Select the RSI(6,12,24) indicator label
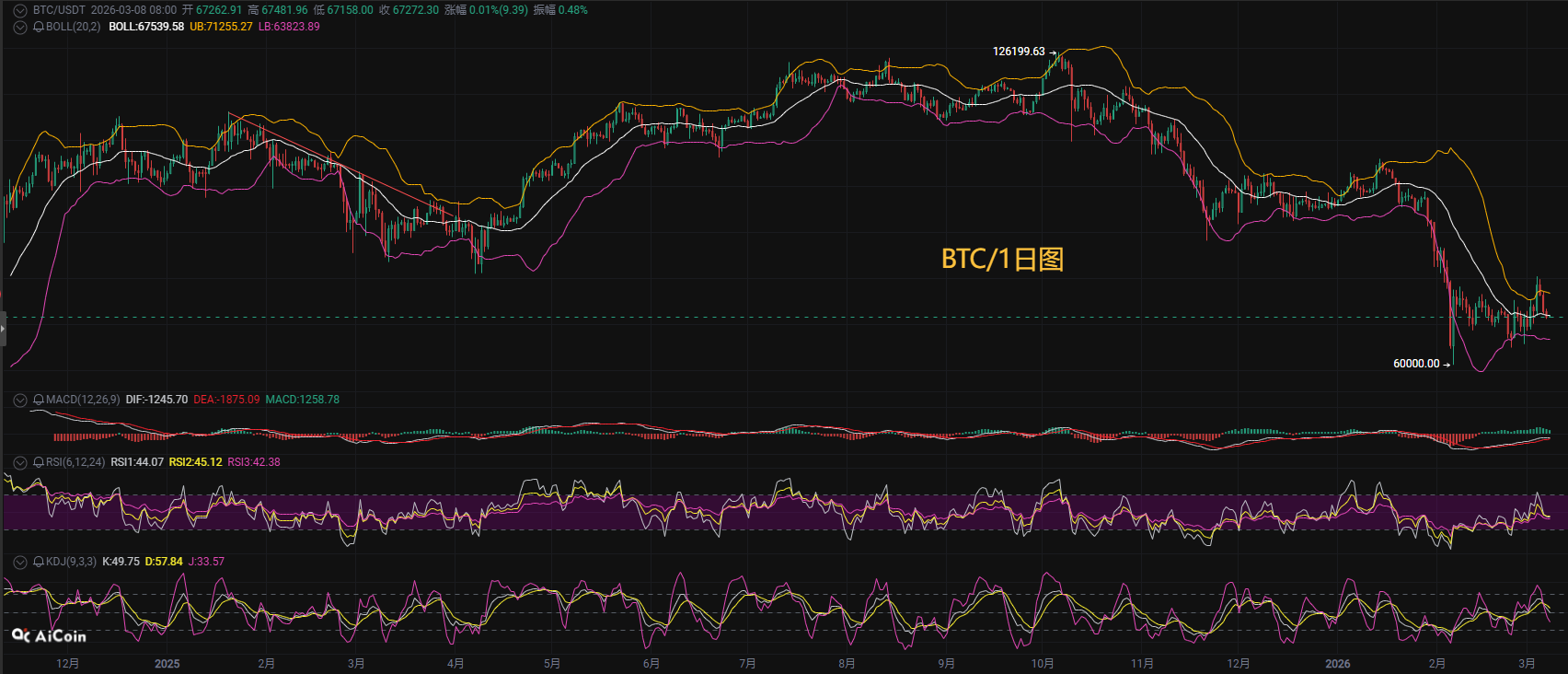 coord(75,462)
